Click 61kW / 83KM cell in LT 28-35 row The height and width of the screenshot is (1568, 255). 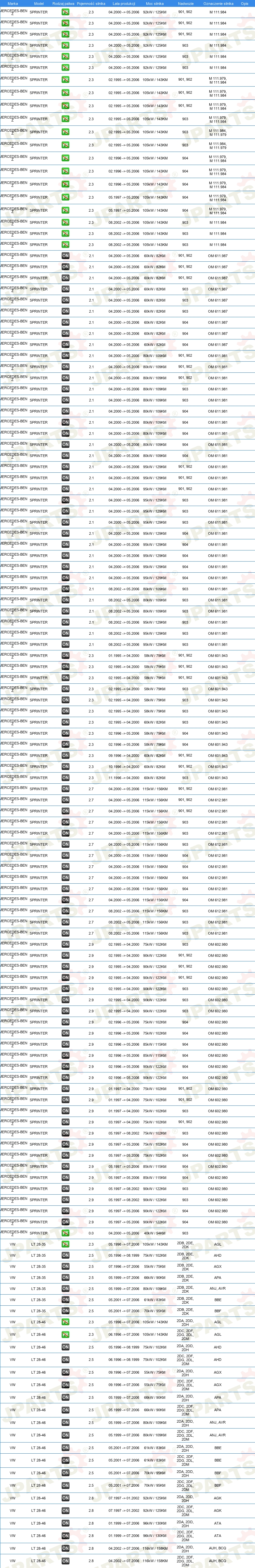click(x=155, y=1299)
